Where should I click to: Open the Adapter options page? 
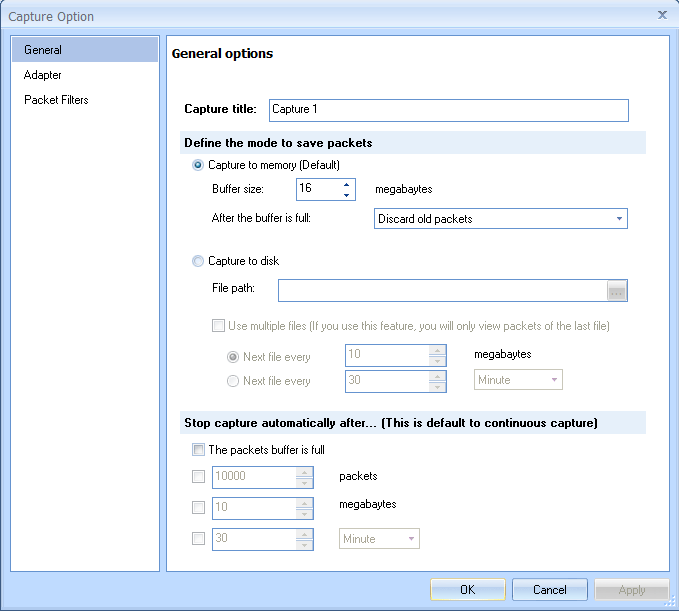point(42,75)
